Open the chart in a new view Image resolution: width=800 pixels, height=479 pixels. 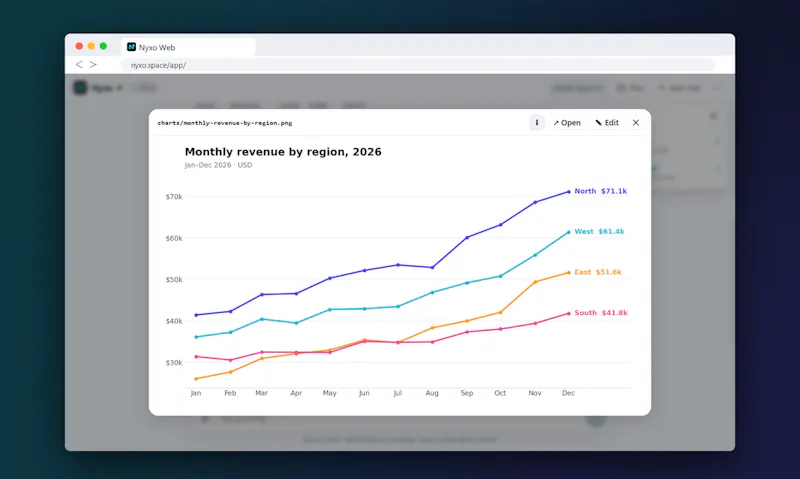click(x=567, y=122)
